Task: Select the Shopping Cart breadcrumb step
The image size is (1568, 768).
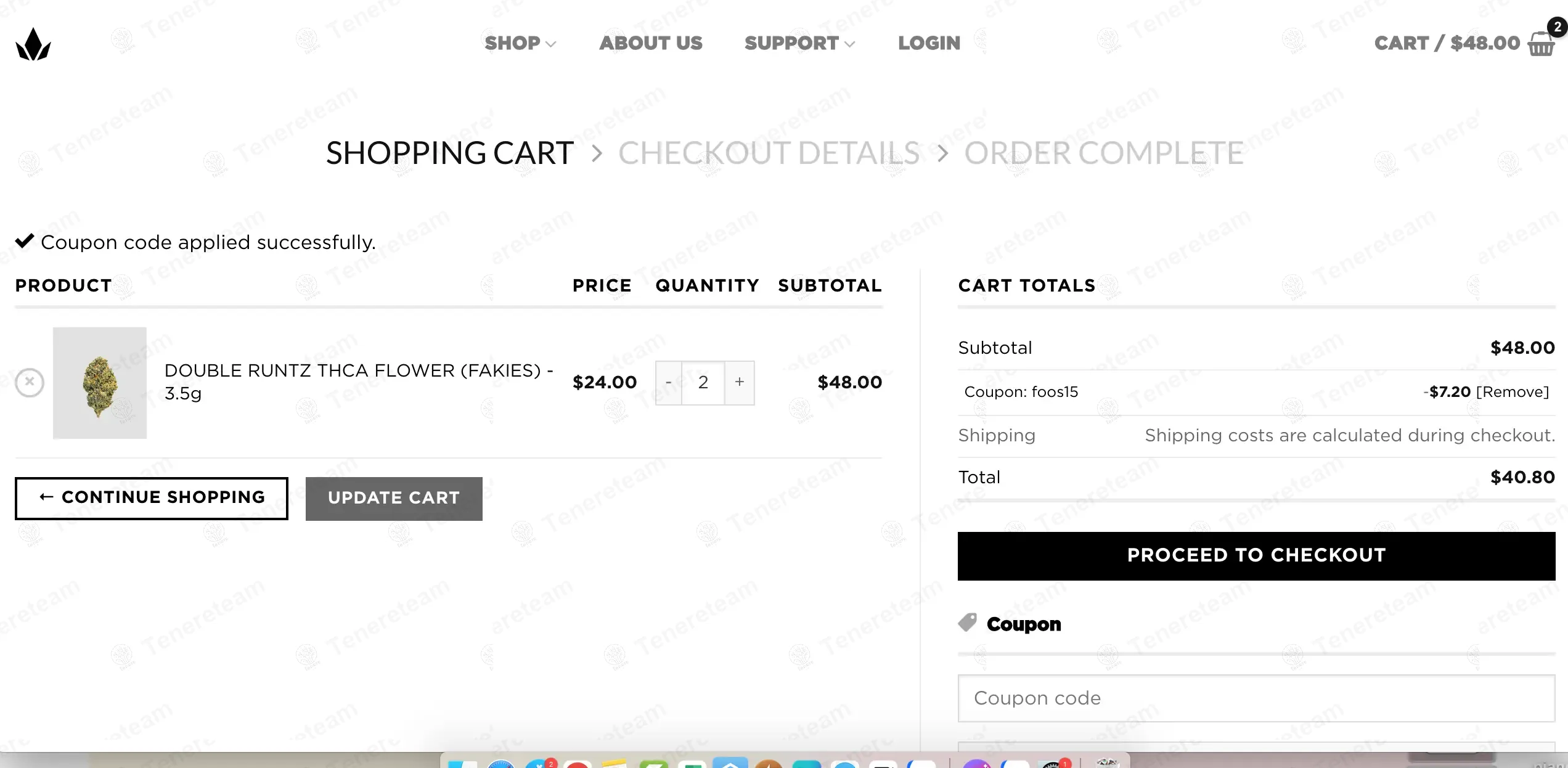Action: (450, 153)
